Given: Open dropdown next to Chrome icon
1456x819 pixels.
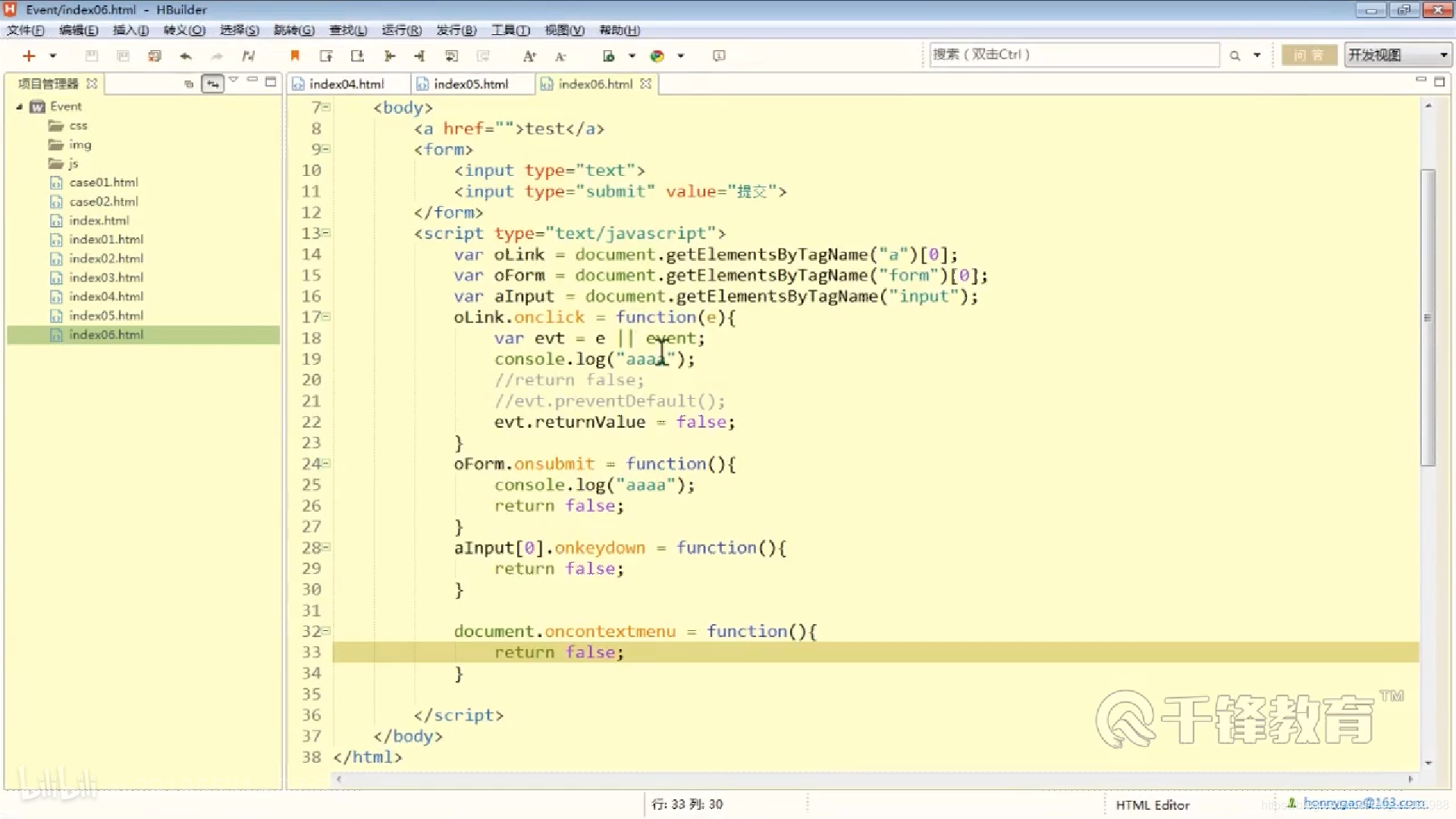Looking at the screenshot, I should click(680, 55).
